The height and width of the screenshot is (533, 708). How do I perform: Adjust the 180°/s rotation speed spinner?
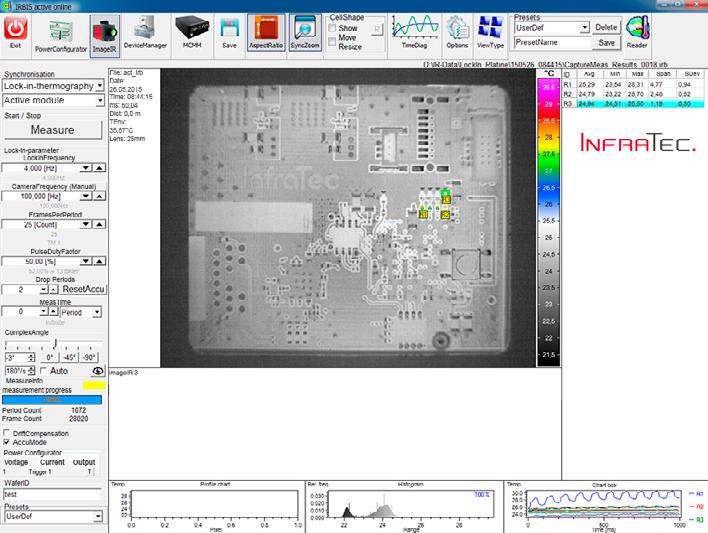pos(31,371)
